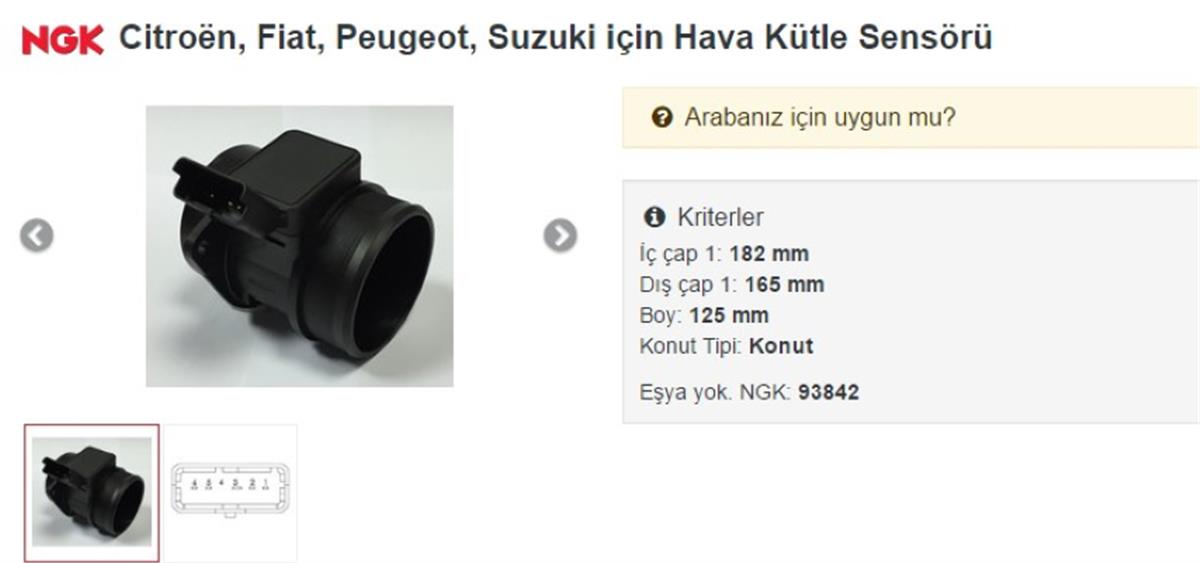Click the NGK item number 93842
Viewport: 1200px width, 563px height.
(828, 393)
